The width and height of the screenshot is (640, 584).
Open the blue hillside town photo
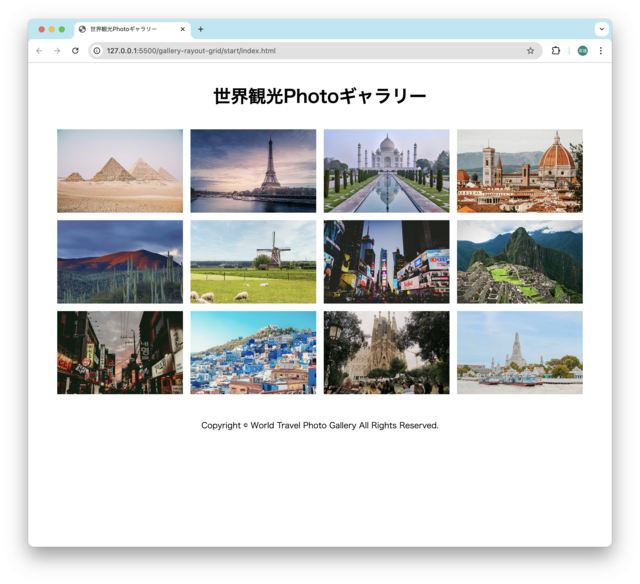pos(253,353)
